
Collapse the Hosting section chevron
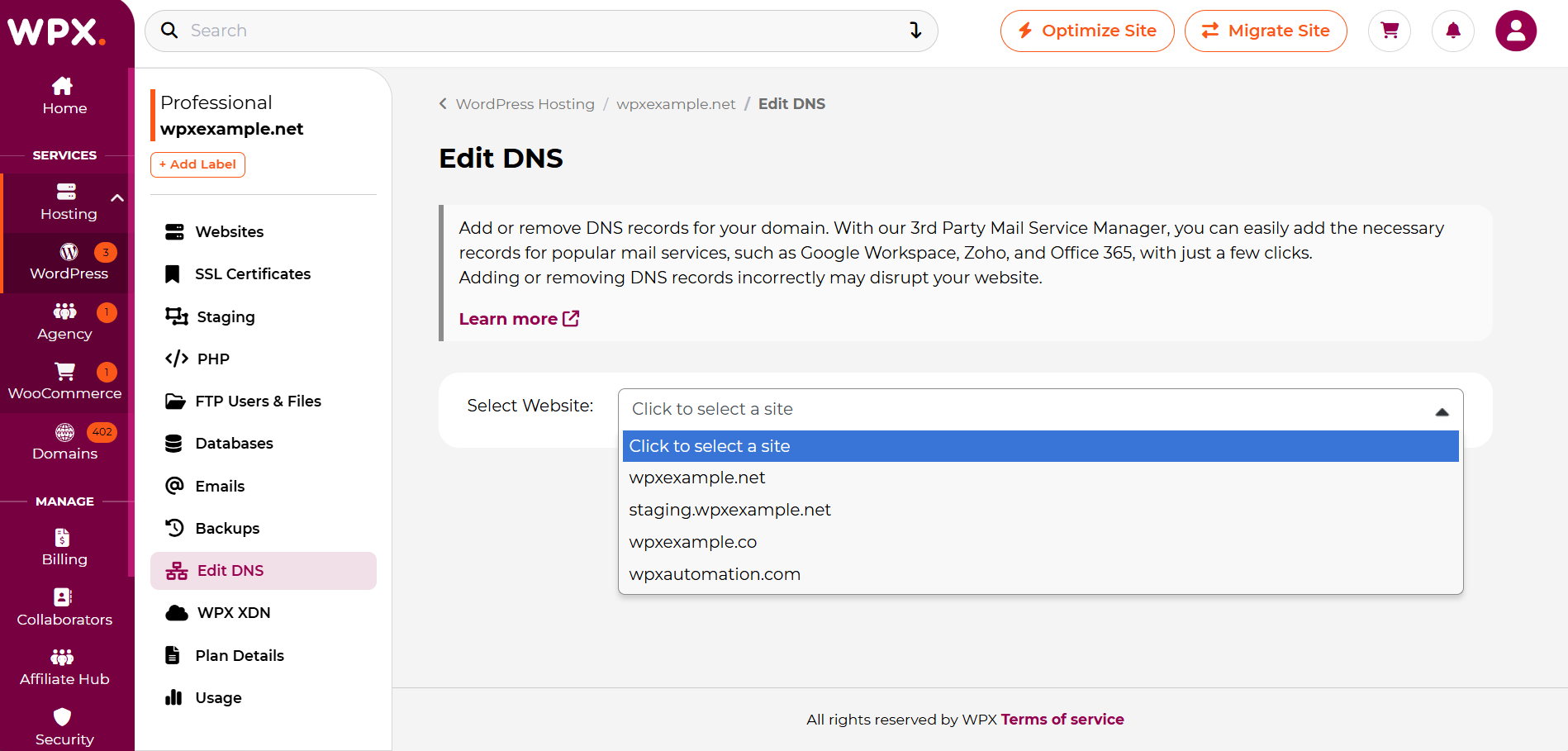(117, 198)
